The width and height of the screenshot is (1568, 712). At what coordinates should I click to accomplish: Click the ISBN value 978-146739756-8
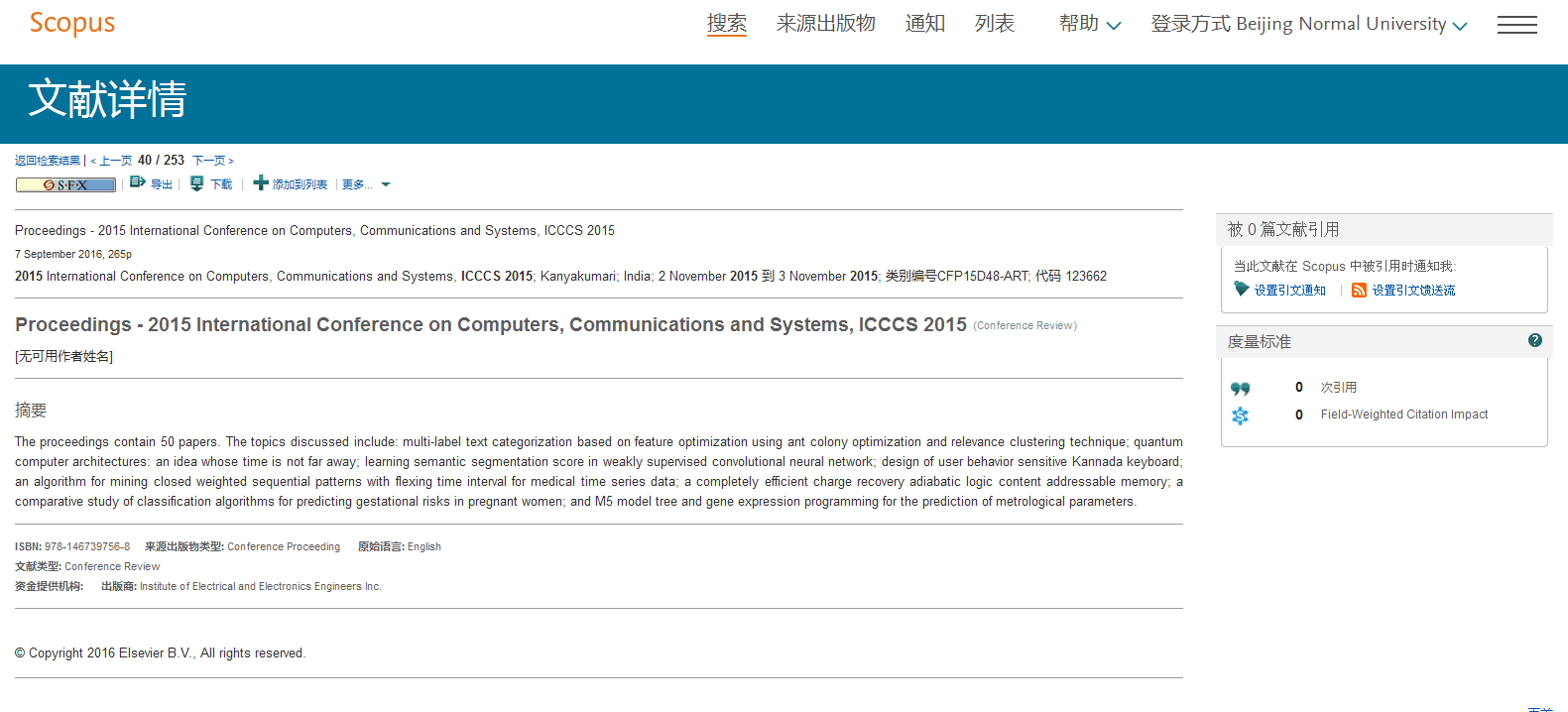click(x=87, y=547)
